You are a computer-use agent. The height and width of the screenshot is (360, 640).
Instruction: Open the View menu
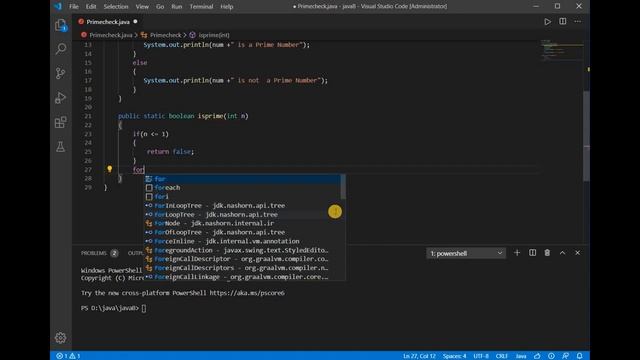point(142,7)
